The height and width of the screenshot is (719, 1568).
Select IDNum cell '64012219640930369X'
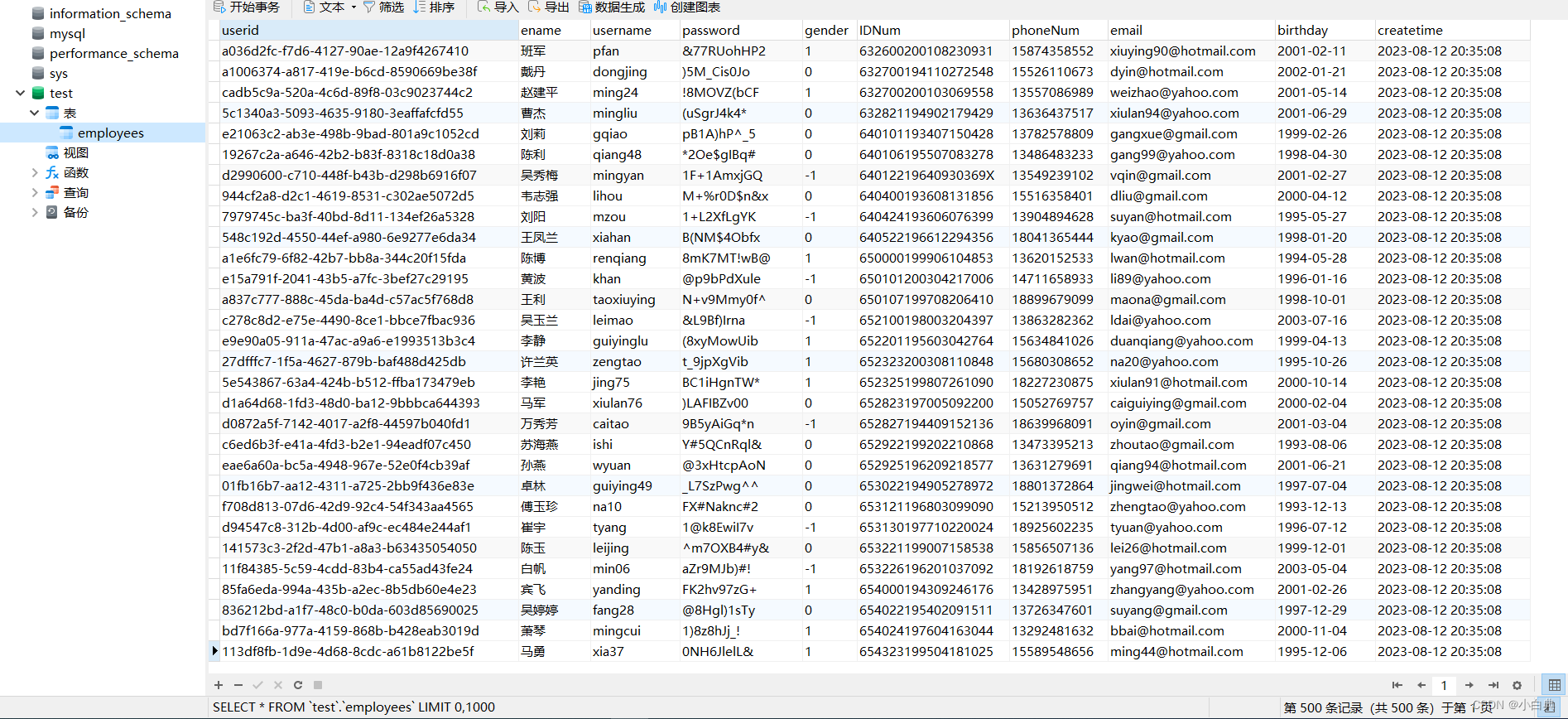tap(932, 175)
